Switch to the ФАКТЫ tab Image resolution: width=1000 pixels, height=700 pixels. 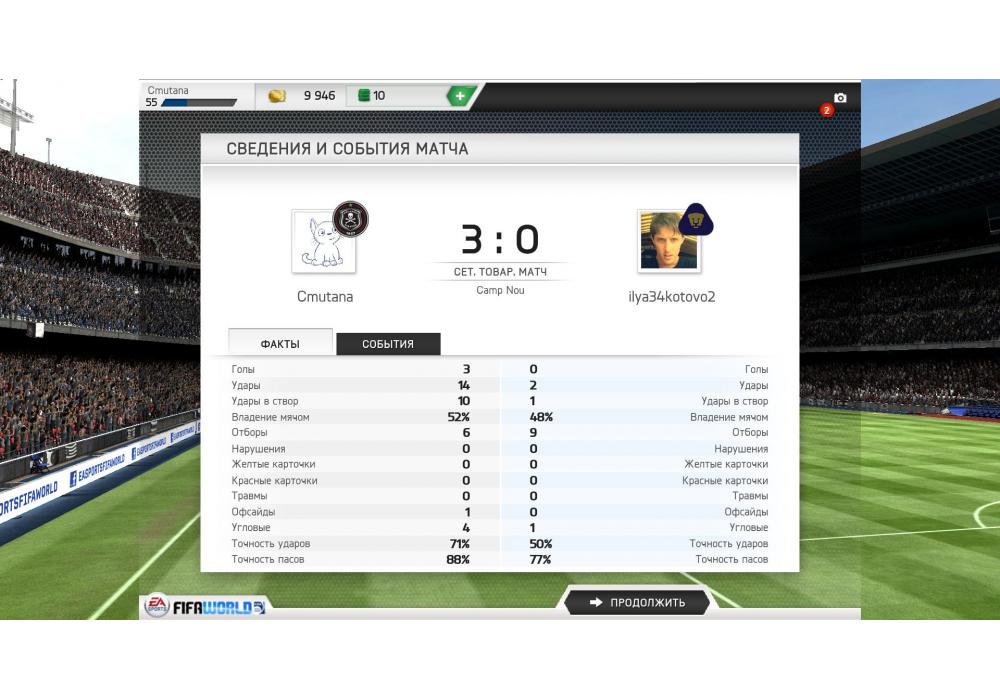coord(280,343)
